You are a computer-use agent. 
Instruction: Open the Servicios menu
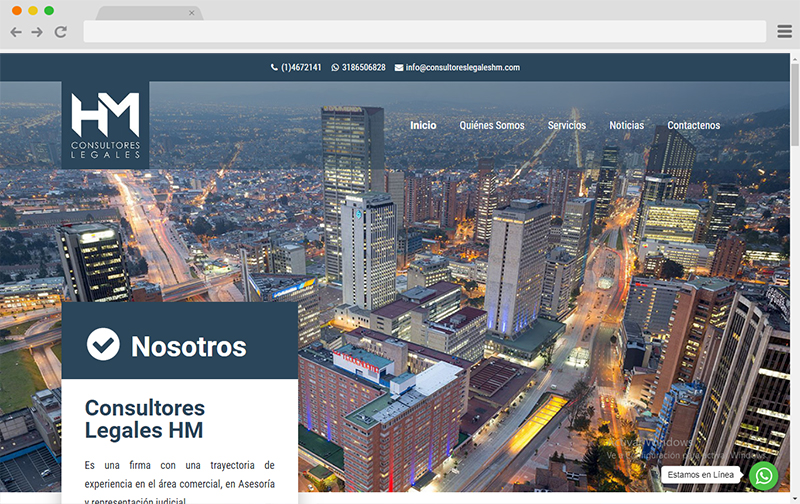[x=567, y=125]
